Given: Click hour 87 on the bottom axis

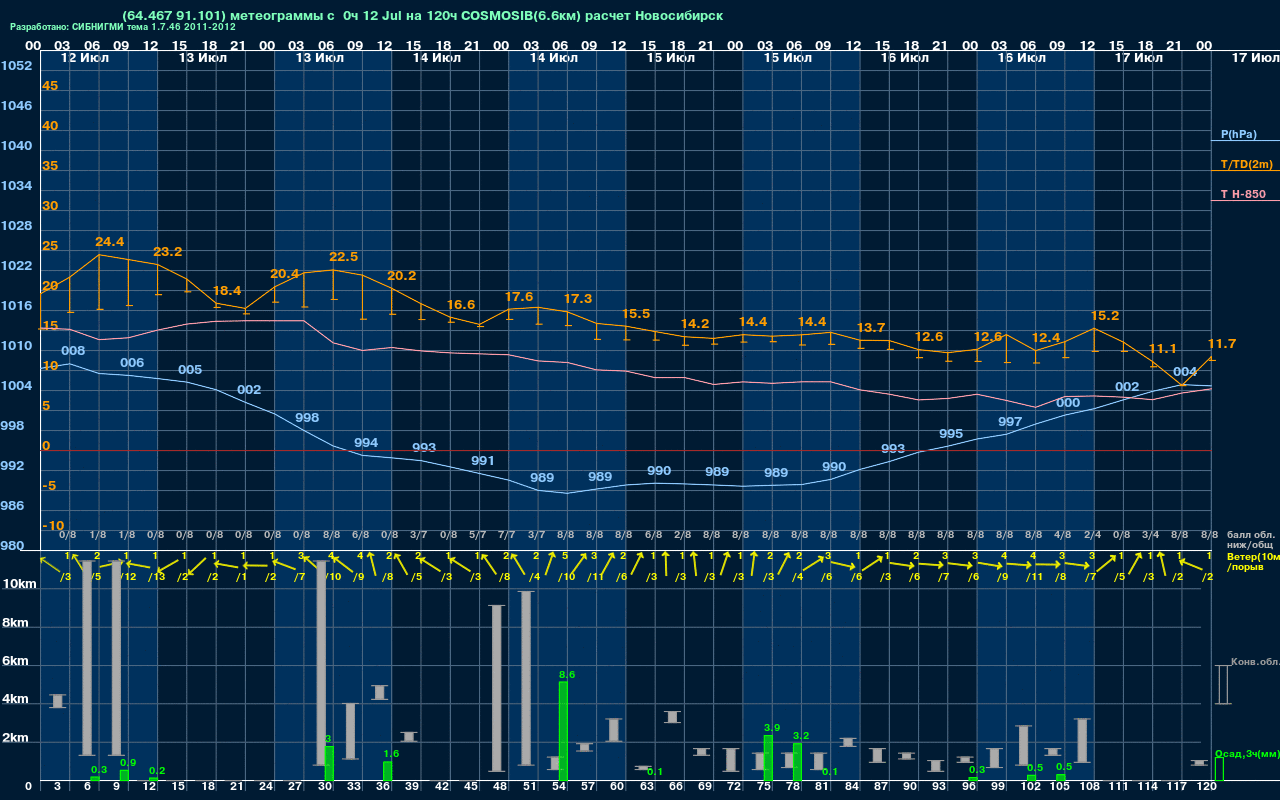Looking at the screenshot, I should tap(882, 788).
